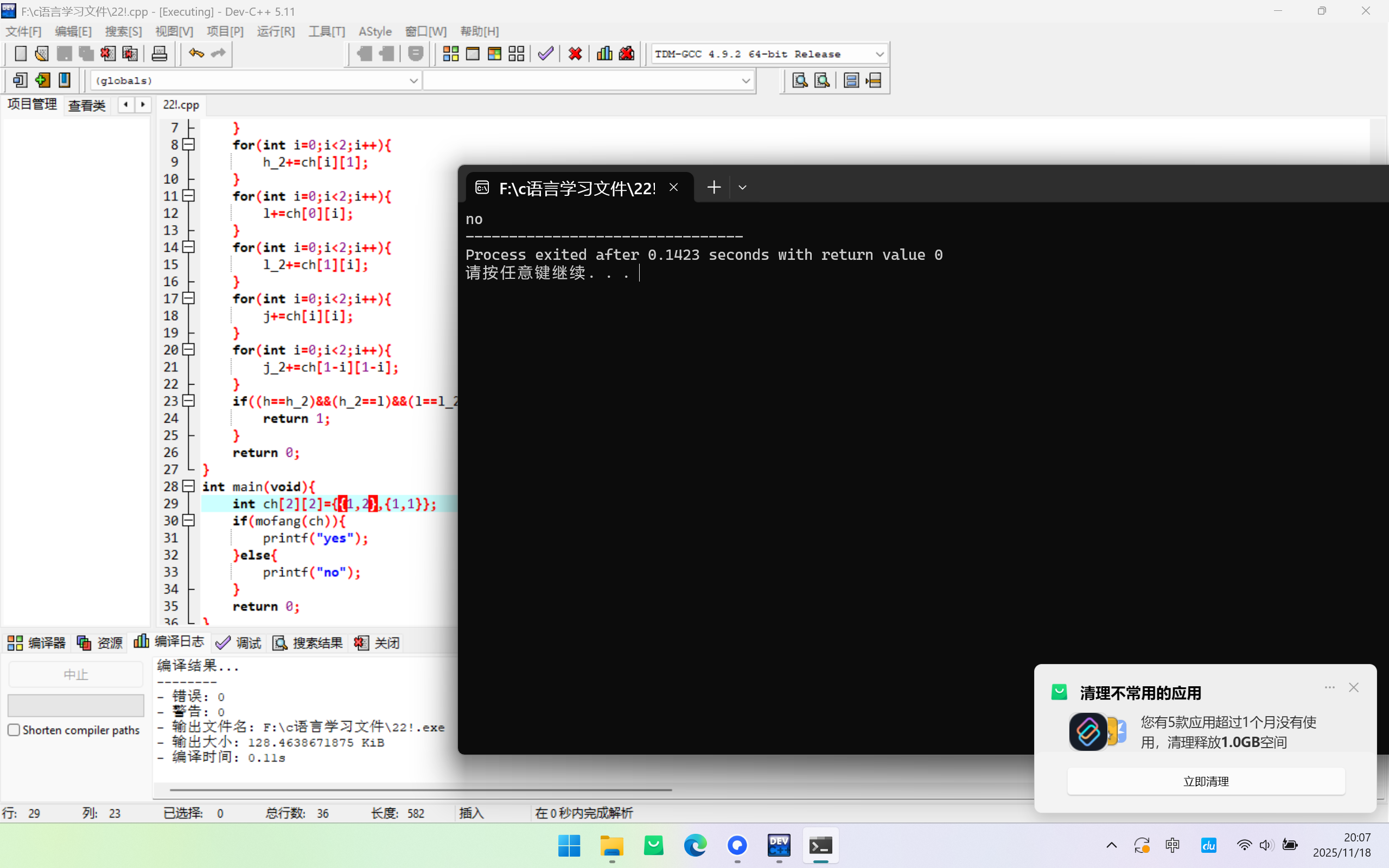Click the Compile toolbar icon

(x=450, y=54)
